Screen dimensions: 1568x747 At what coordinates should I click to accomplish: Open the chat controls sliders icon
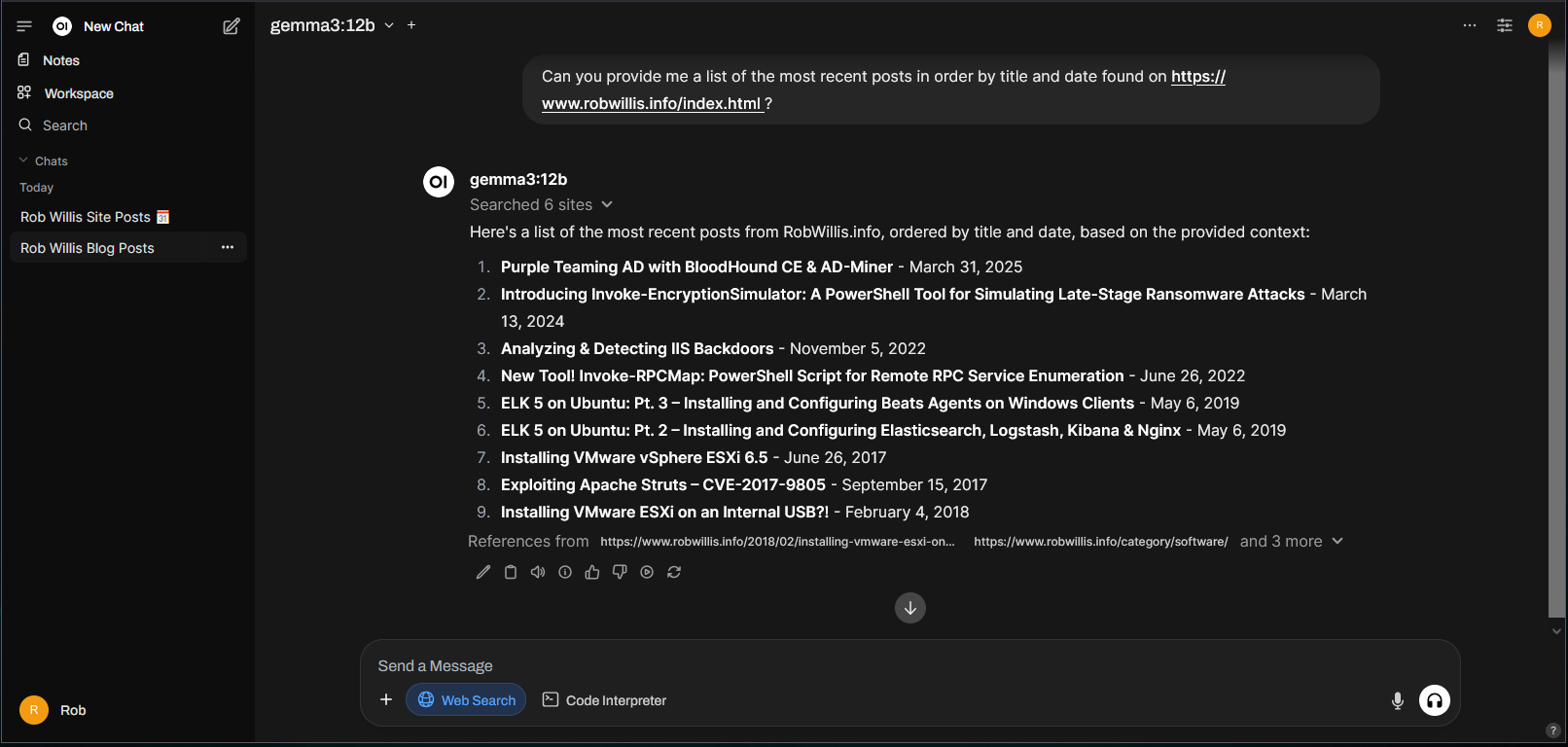click(x=1505, y=25)
